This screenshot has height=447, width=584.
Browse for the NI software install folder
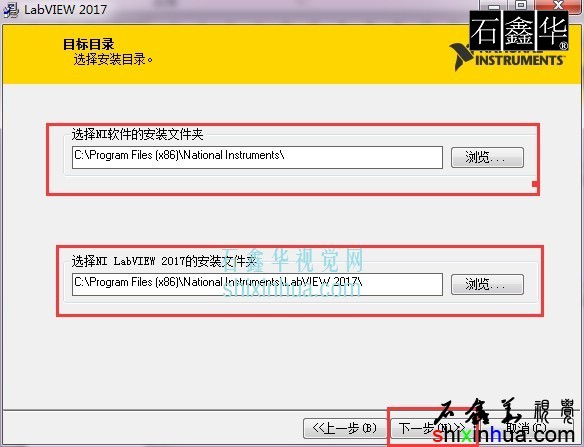[x=487, y=158]
